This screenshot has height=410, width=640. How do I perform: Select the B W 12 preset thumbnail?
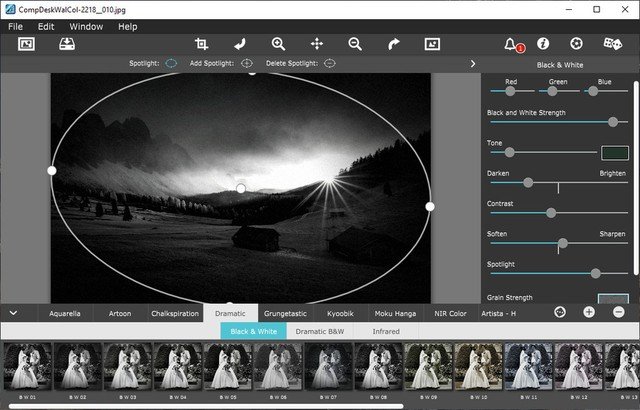(579, 366)
